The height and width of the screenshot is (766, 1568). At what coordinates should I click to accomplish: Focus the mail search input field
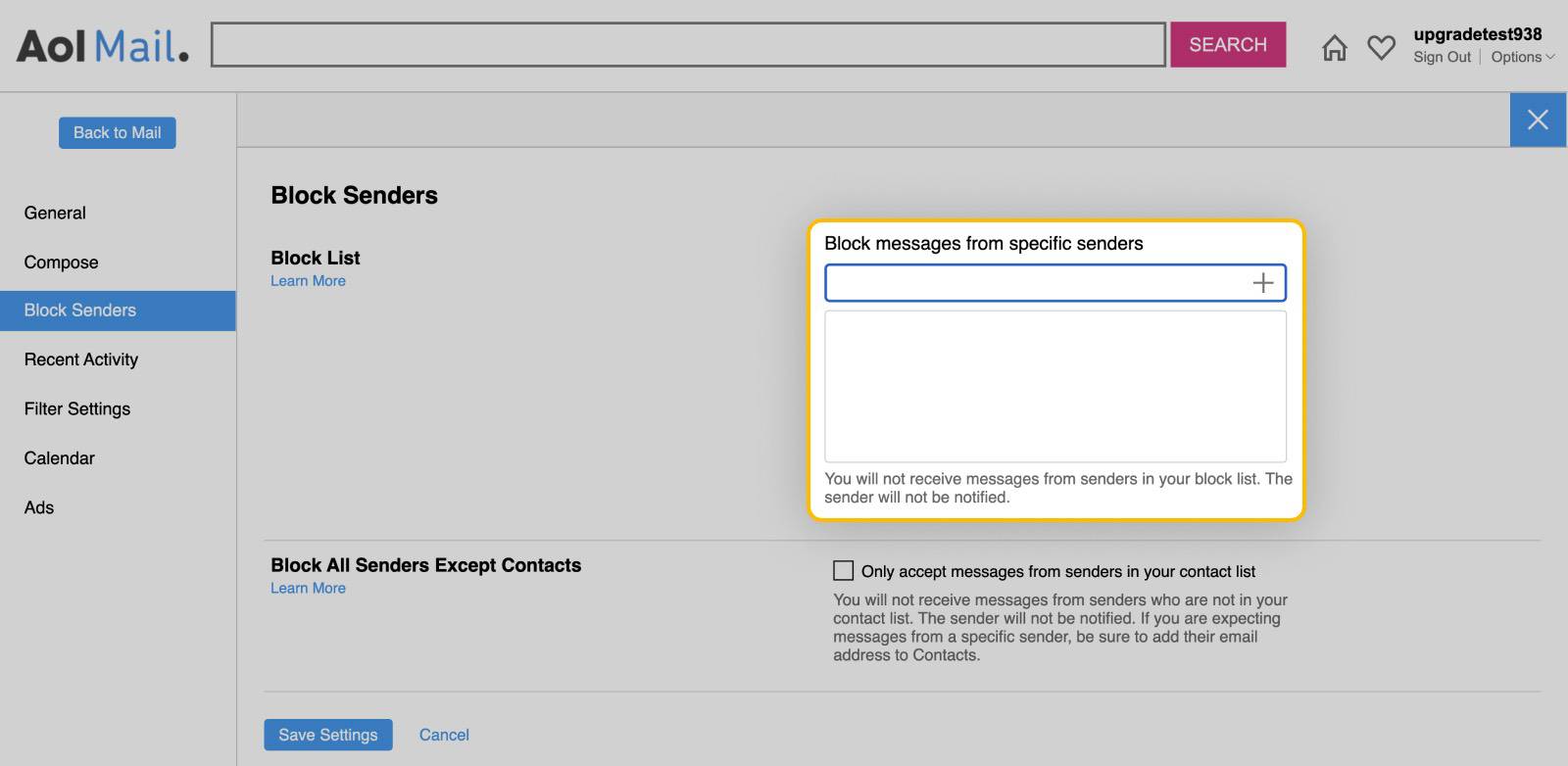point(688,44)
